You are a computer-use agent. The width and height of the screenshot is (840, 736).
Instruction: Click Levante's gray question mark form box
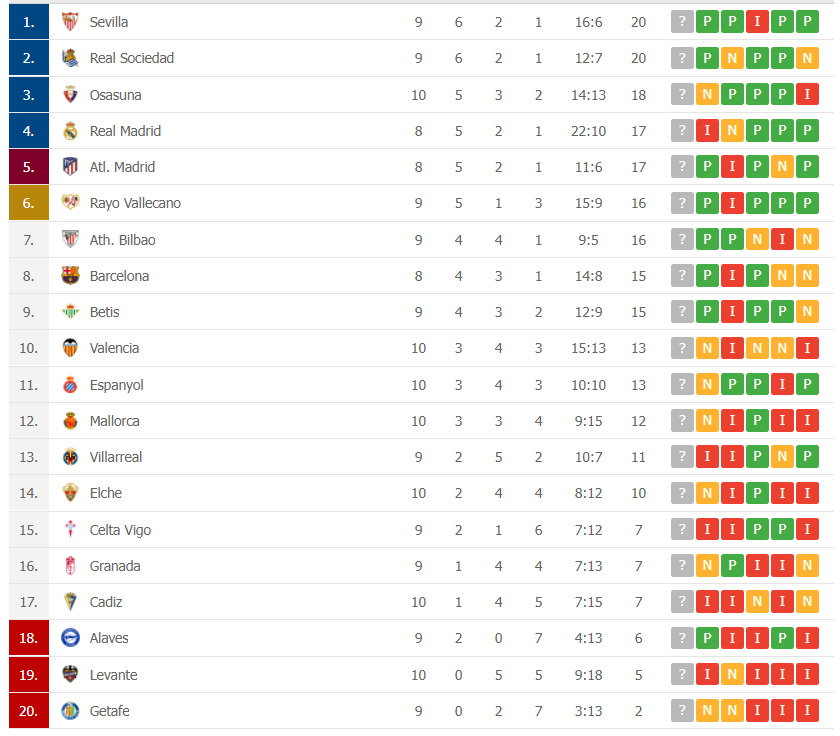(682, 675)
